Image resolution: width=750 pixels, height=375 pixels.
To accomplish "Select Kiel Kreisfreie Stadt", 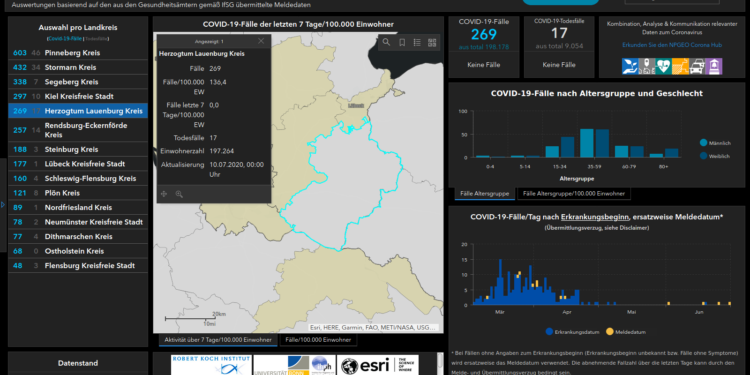I will [78, 97].
